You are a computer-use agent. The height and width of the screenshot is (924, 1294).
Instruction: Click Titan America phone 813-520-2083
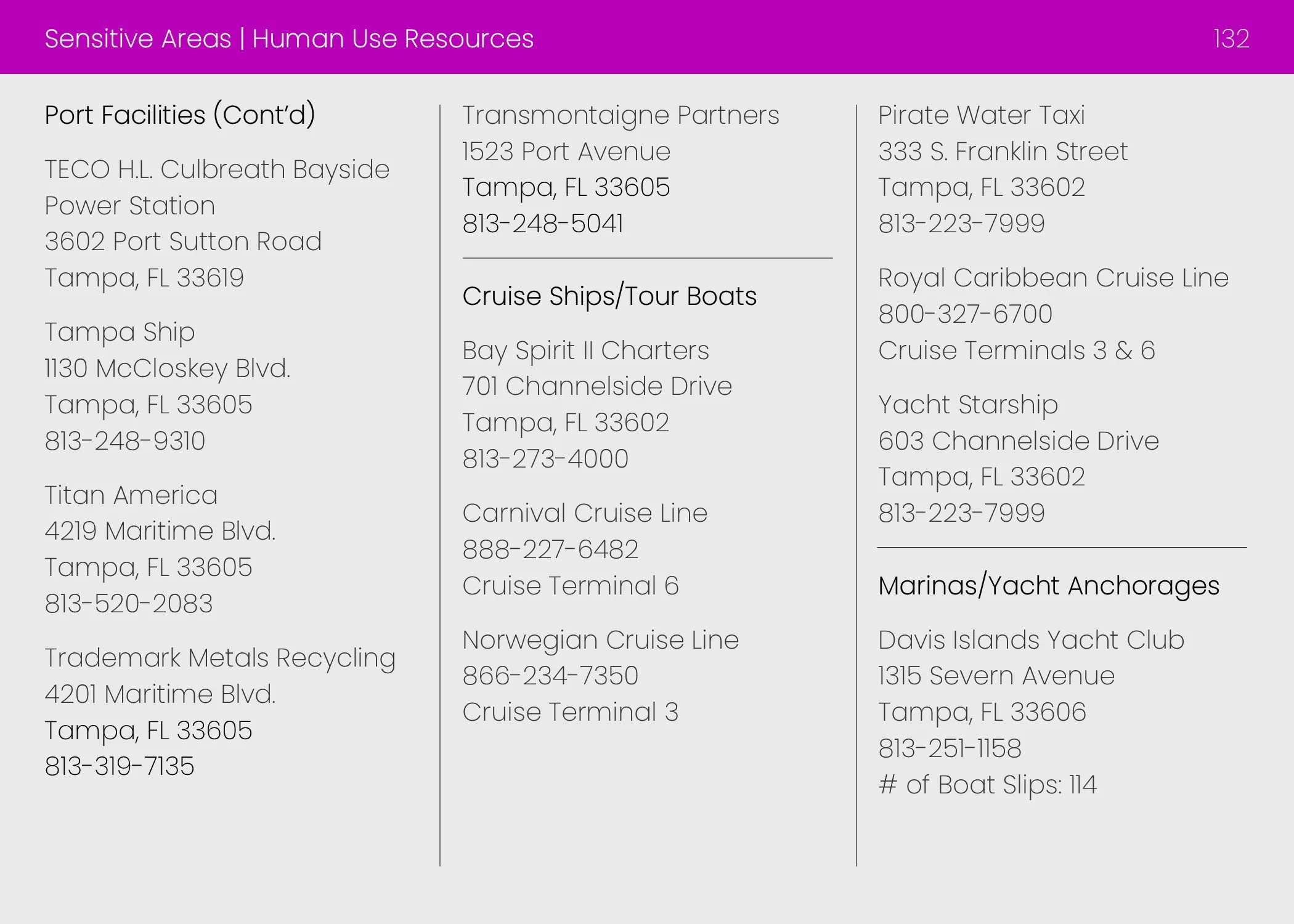click(x=129, y=604)
